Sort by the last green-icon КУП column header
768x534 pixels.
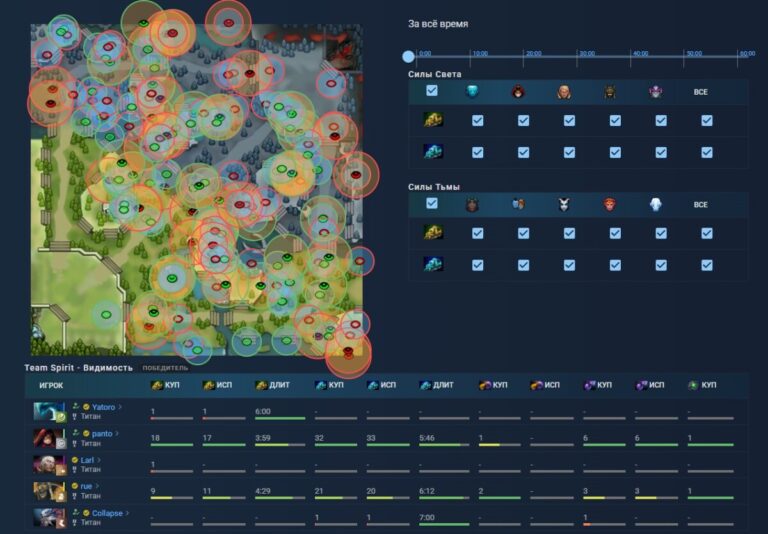point(702,386)
